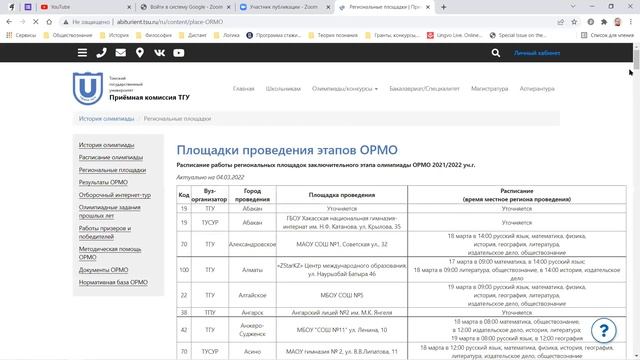The image size is (640, 360).
Task: Open a new browser tab with plus button
Action: [443, 7]
